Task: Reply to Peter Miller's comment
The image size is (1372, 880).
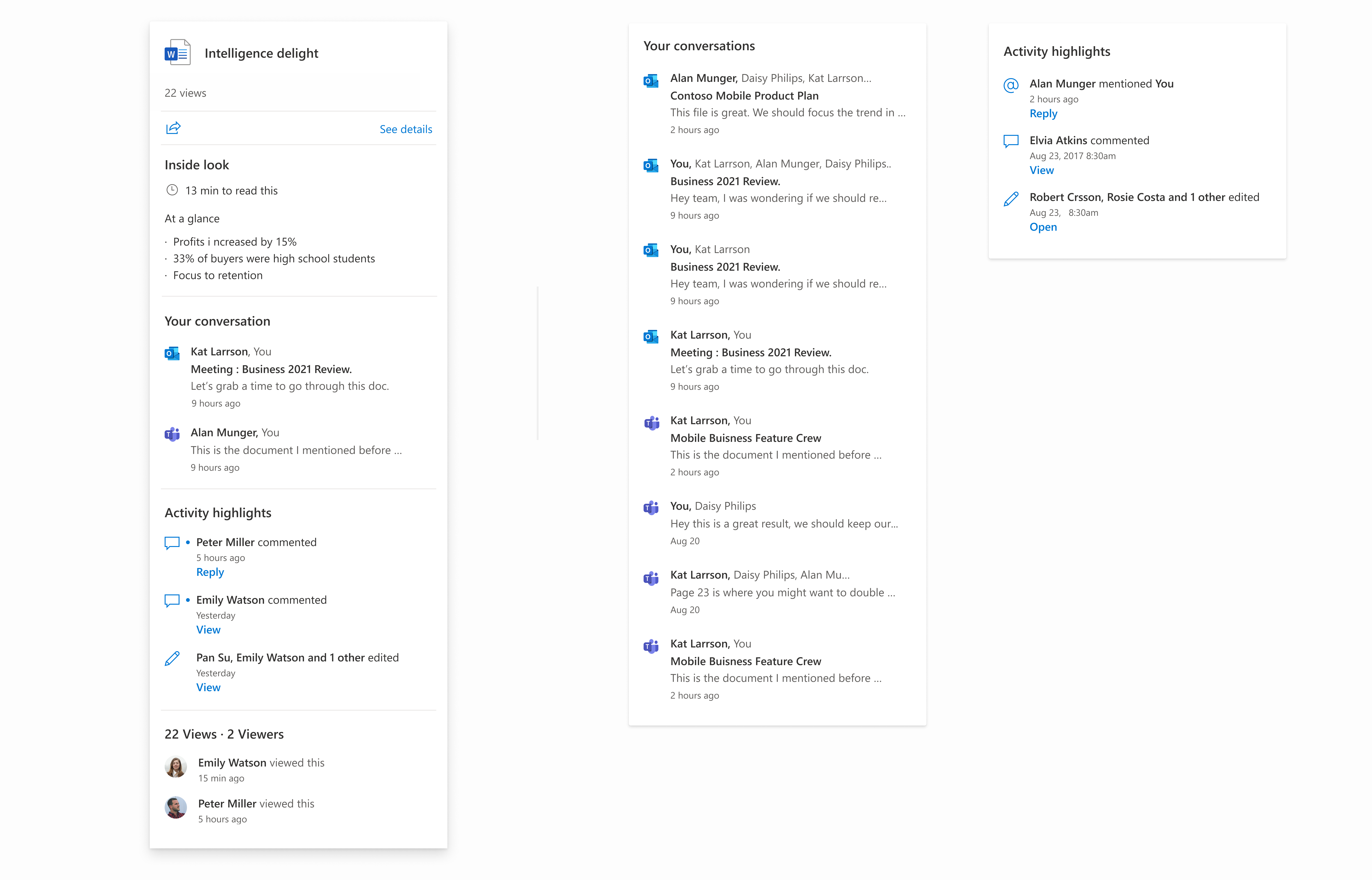Action: point(210,572)
